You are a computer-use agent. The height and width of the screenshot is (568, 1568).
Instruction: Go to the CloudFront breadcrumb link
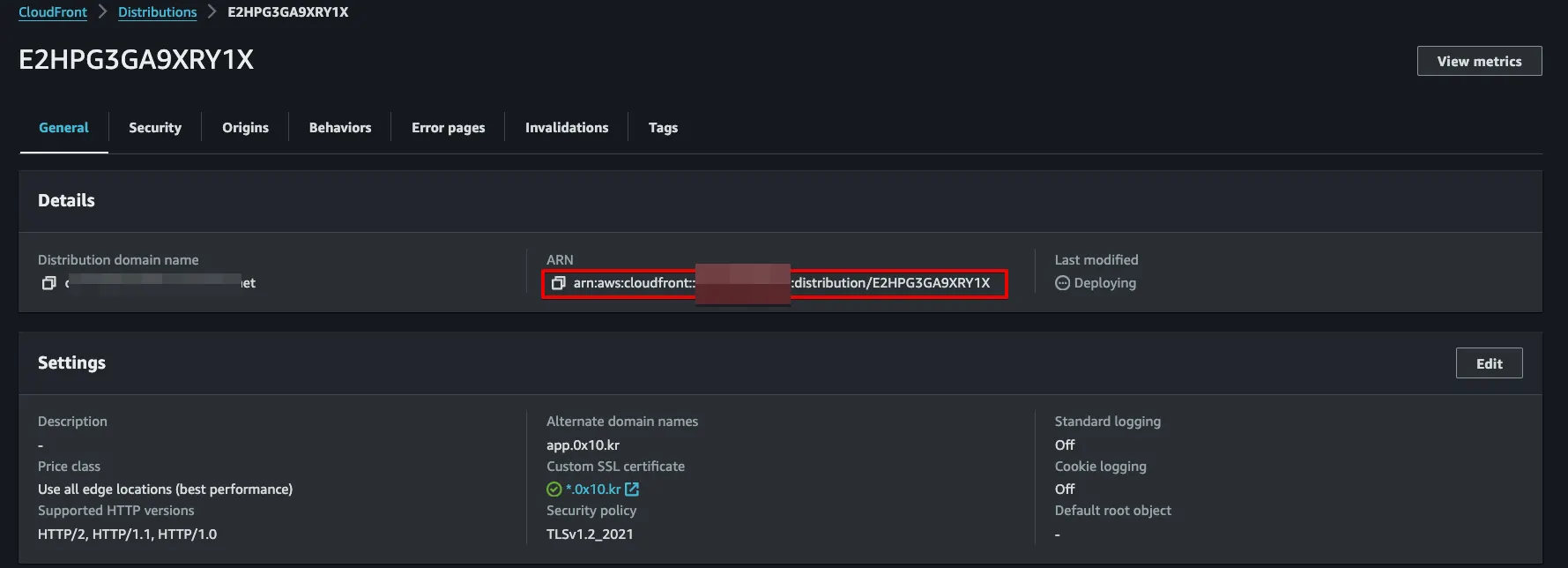tap(53, 12)
